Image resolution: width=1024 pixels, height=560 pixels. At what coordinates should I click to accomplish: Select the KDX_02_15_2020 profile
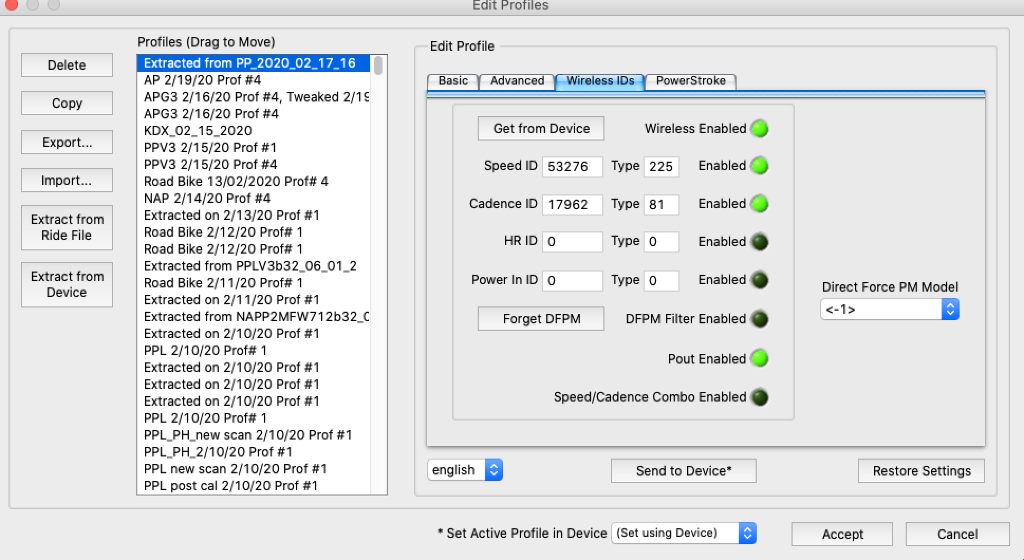(198, 131)
